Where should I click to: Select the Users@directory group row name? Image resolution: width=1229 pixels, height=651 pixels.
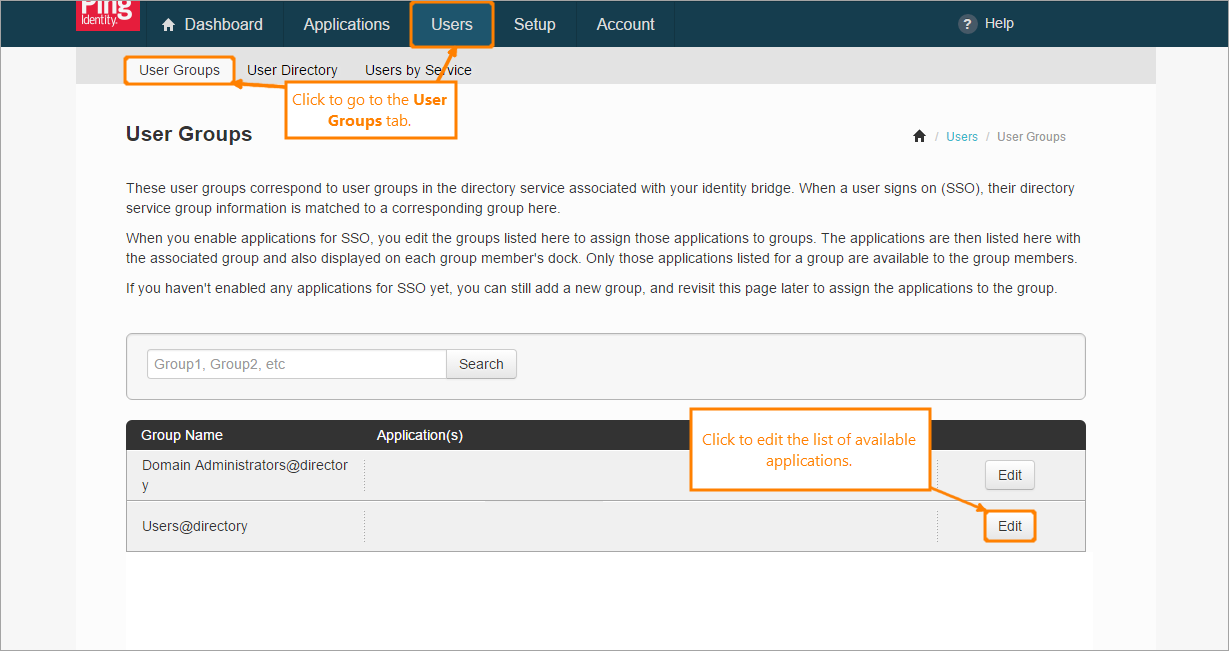(x=195, y=526)
